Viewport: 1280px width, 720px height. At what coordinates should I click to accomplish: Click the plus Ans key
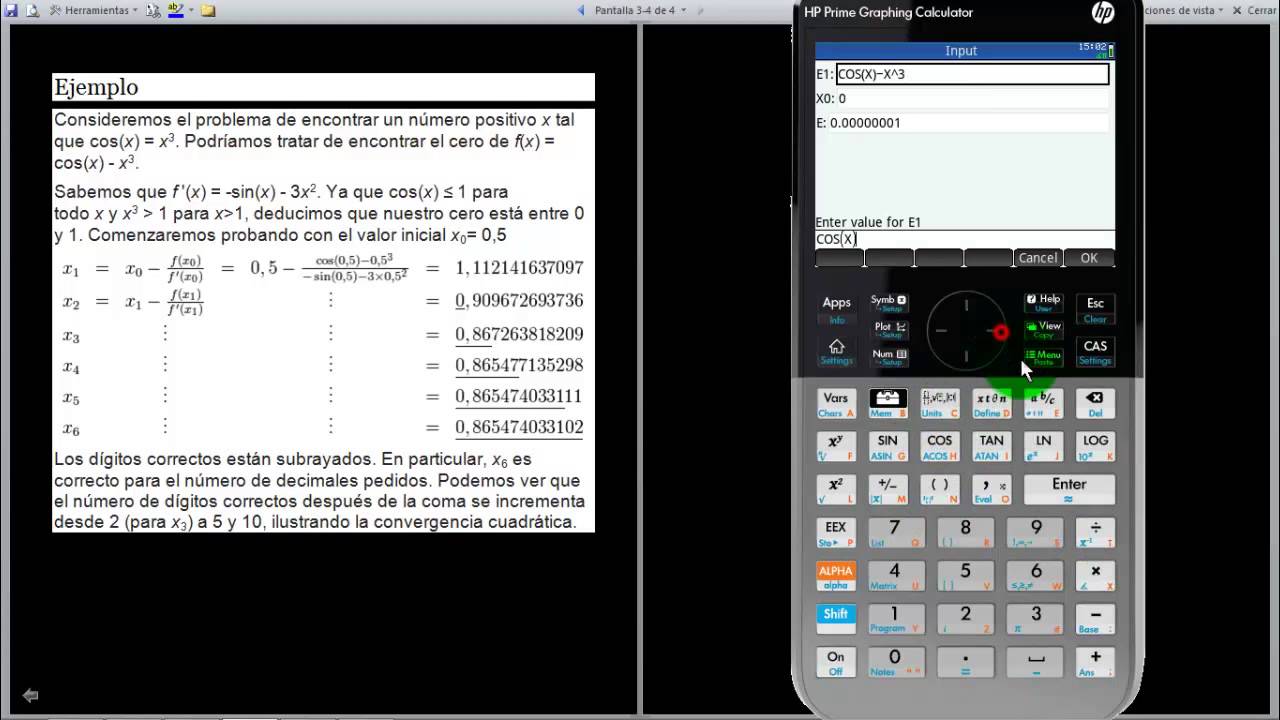click(1095, 661)
